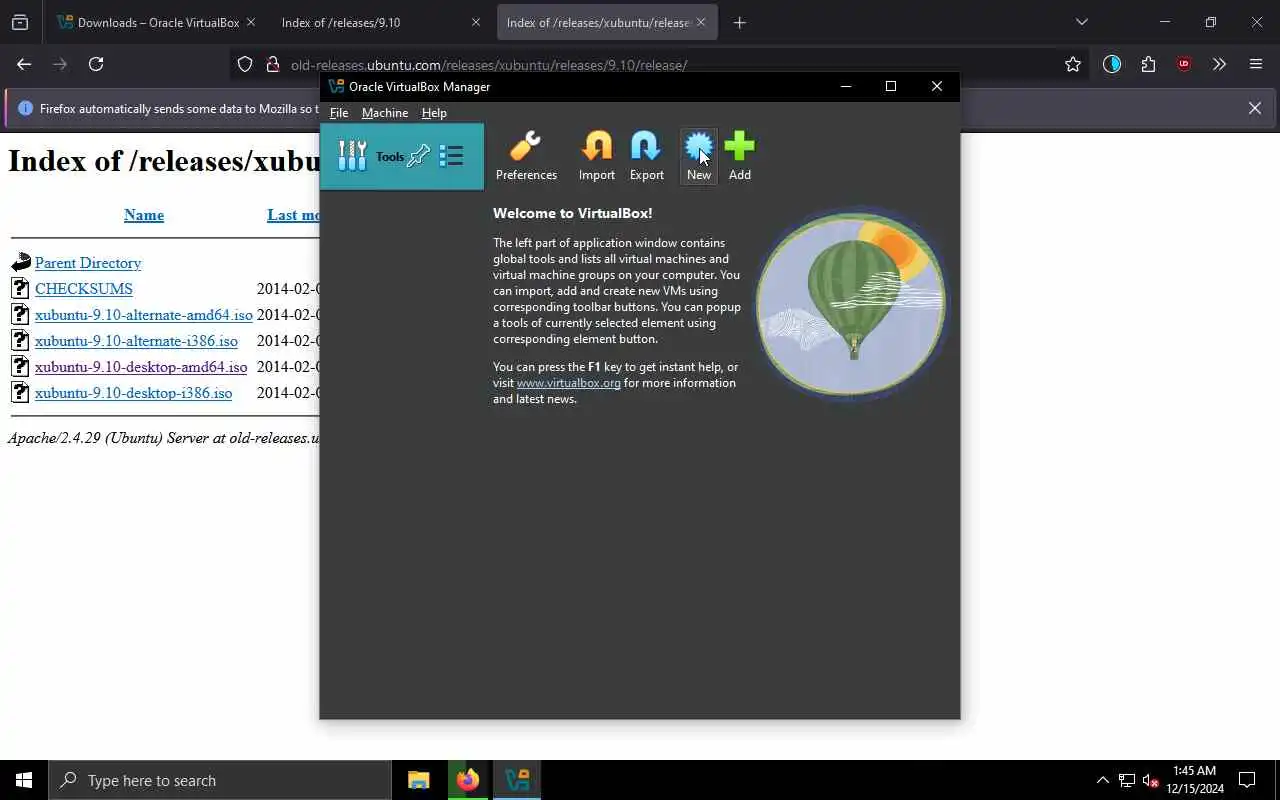
Task: Open the Machine menu
Action: [385, 113]
